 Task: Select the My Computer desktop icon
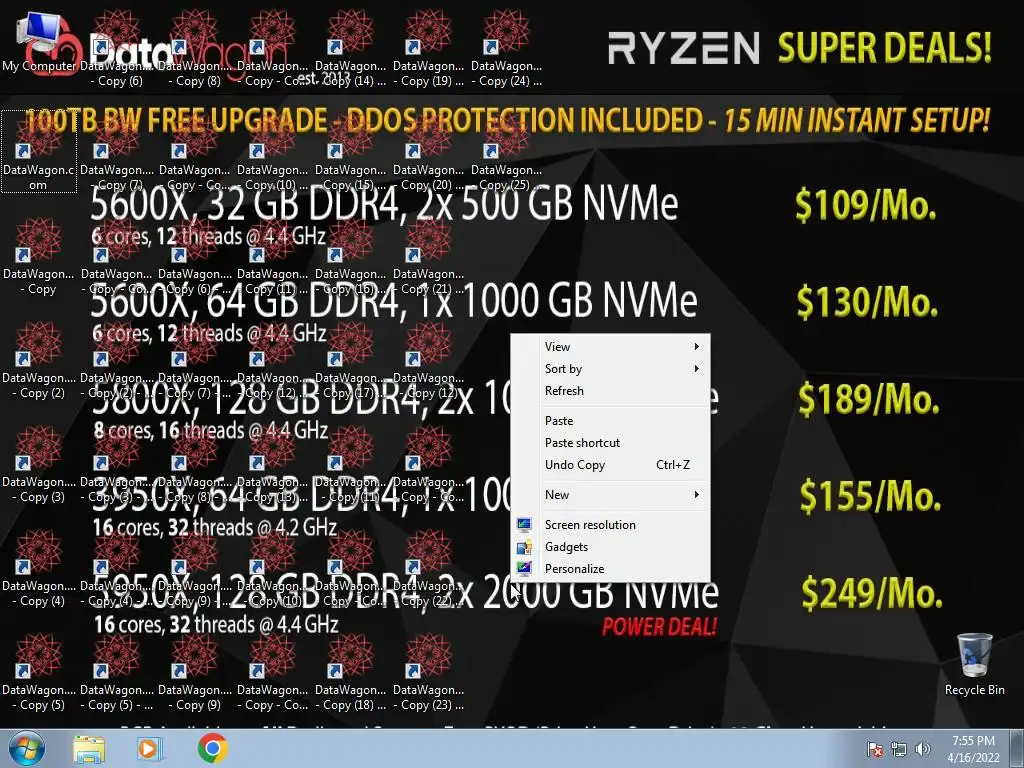39,40
